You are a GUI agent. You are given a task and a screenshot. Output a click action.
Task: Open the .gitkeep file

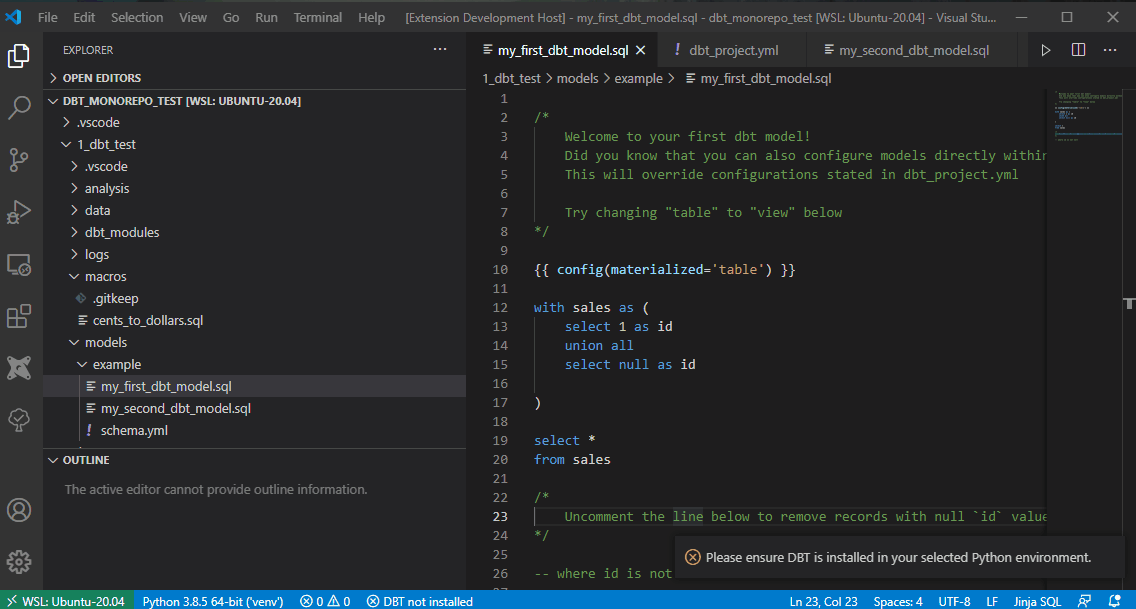click(254, 298)
